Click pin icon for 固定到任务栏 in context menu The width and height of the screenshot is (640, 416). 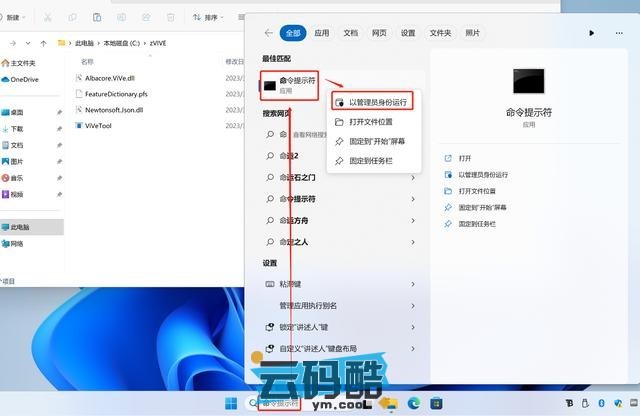click(339, 160)
